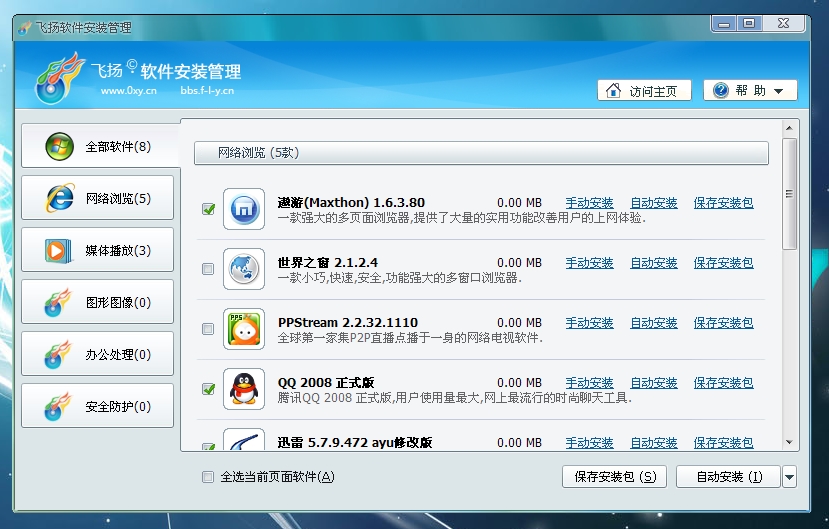Collapse the 网络浏览 (5款) section header
The height and width of the screenshot is (529, 829).
[481, 153]
